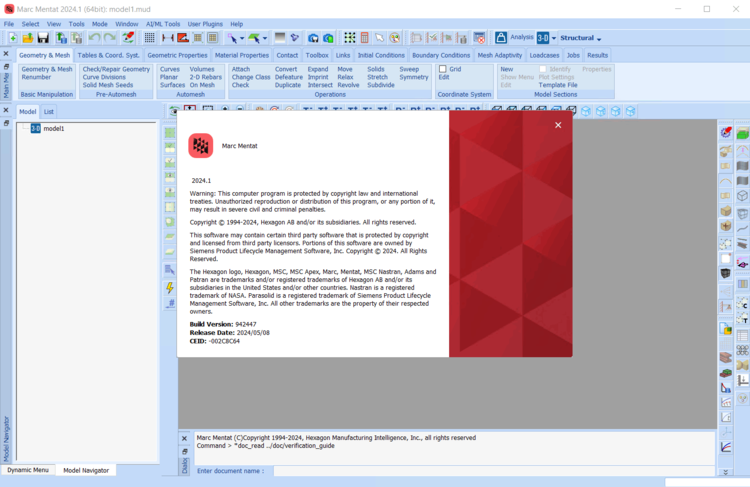
Task: Enable the Grid checkbox
Action: tap(443, 69)
